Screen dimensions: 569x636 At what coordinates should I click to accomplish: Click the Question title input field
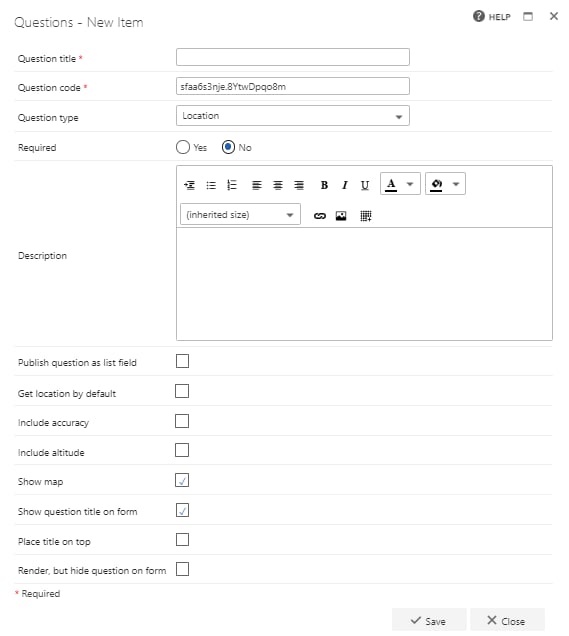coord(293,57)
